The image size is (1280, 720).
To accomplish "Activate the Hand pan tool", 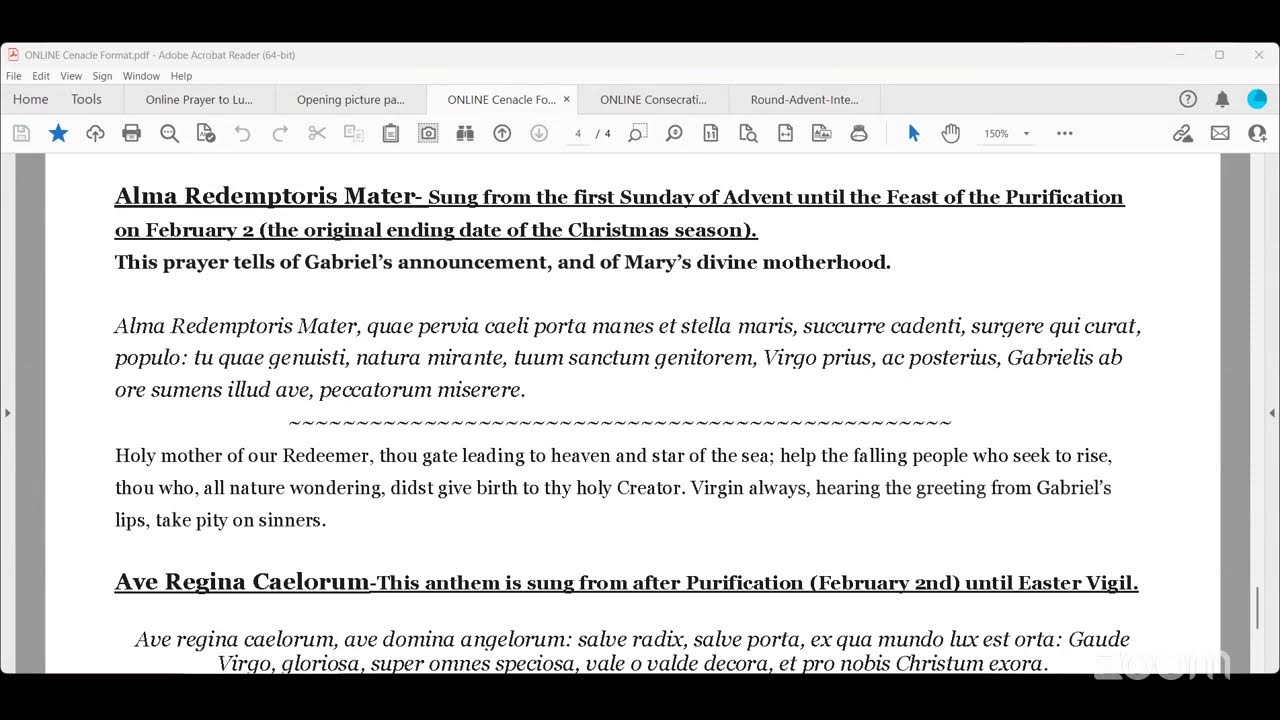I will pyautogui.click(x=950, y=133).
